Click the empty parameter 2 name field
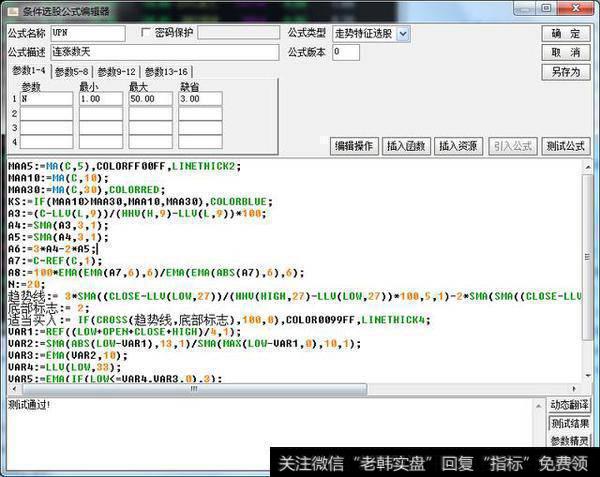Viewport: 600px width, 477px height. pyautogui.click(x=46, y=114)
